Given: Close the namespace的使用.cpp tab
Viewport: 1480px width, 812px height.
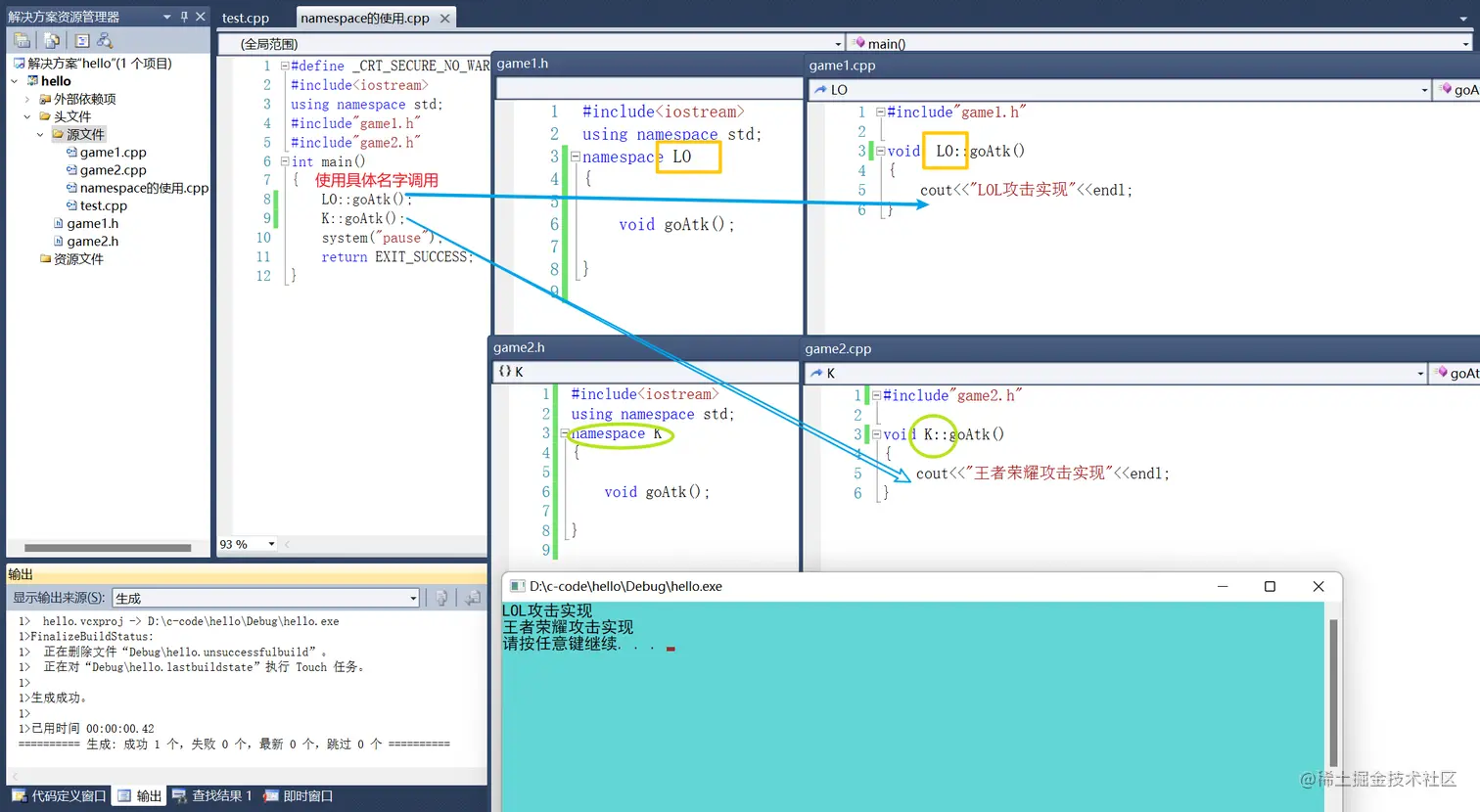Looking at the screenshot, I should coord(445,18).
